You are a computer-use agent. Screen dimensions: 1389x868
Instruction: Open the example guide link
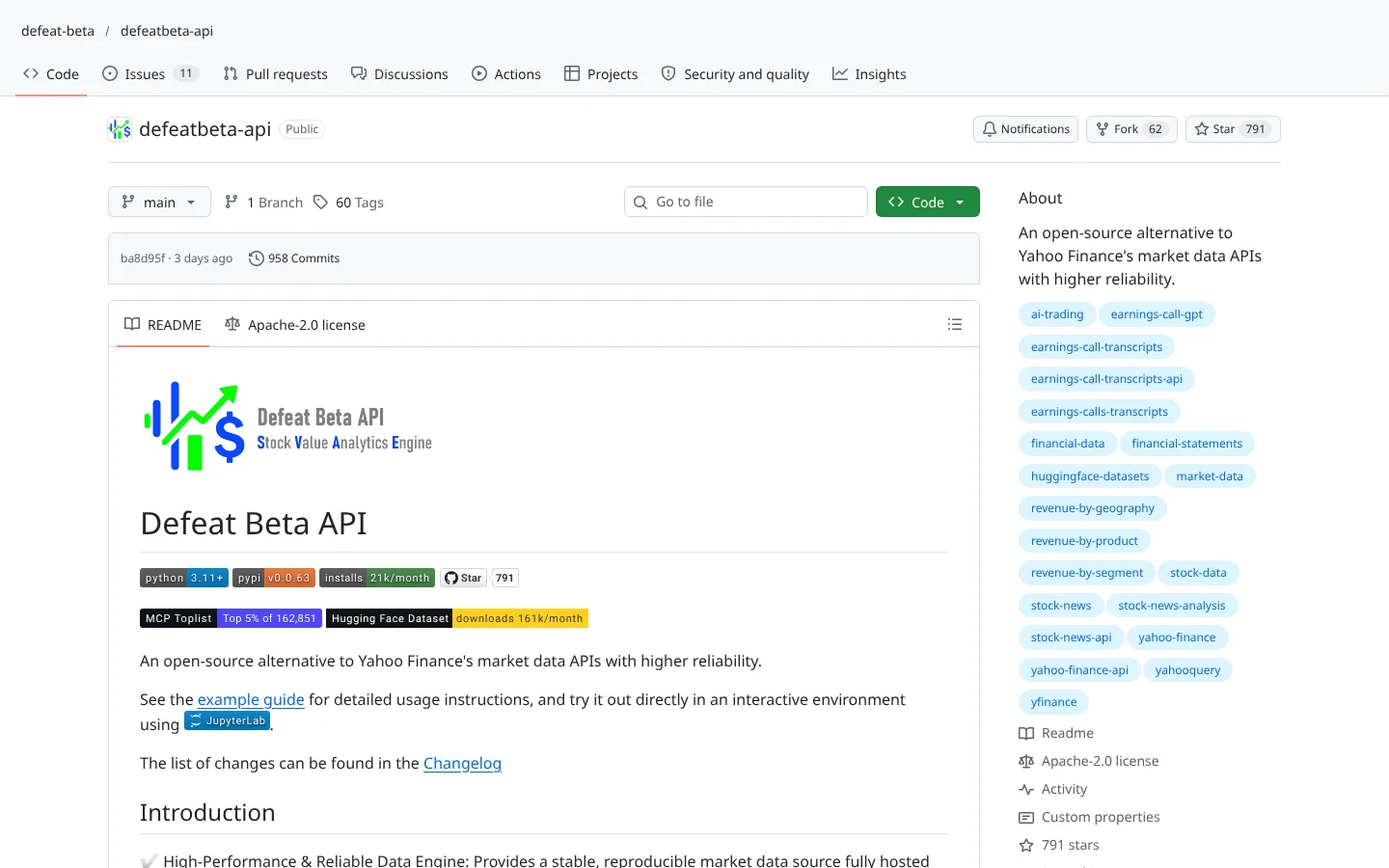251,699
